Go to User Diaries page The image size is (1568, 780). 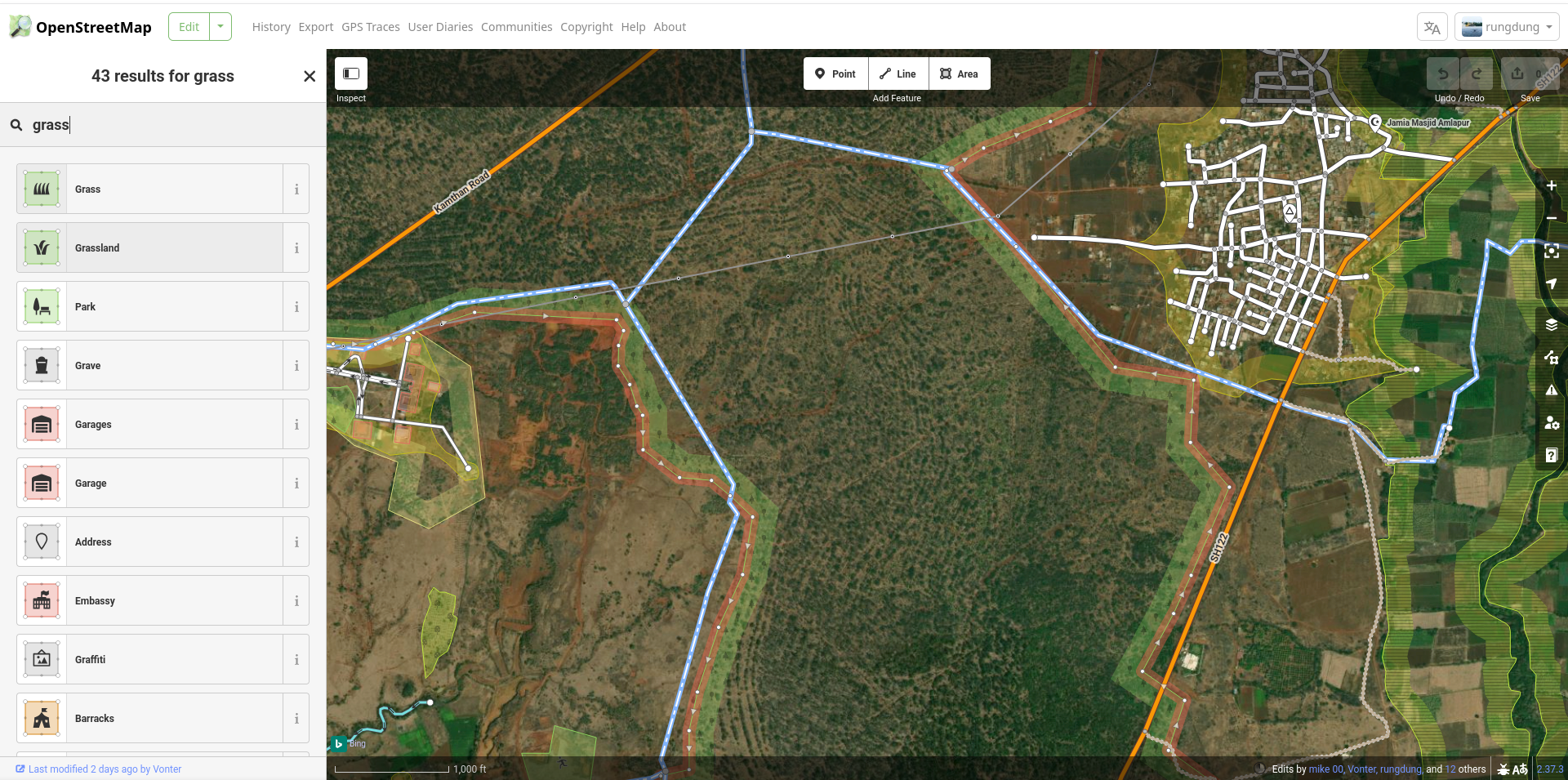coord(440,27)
